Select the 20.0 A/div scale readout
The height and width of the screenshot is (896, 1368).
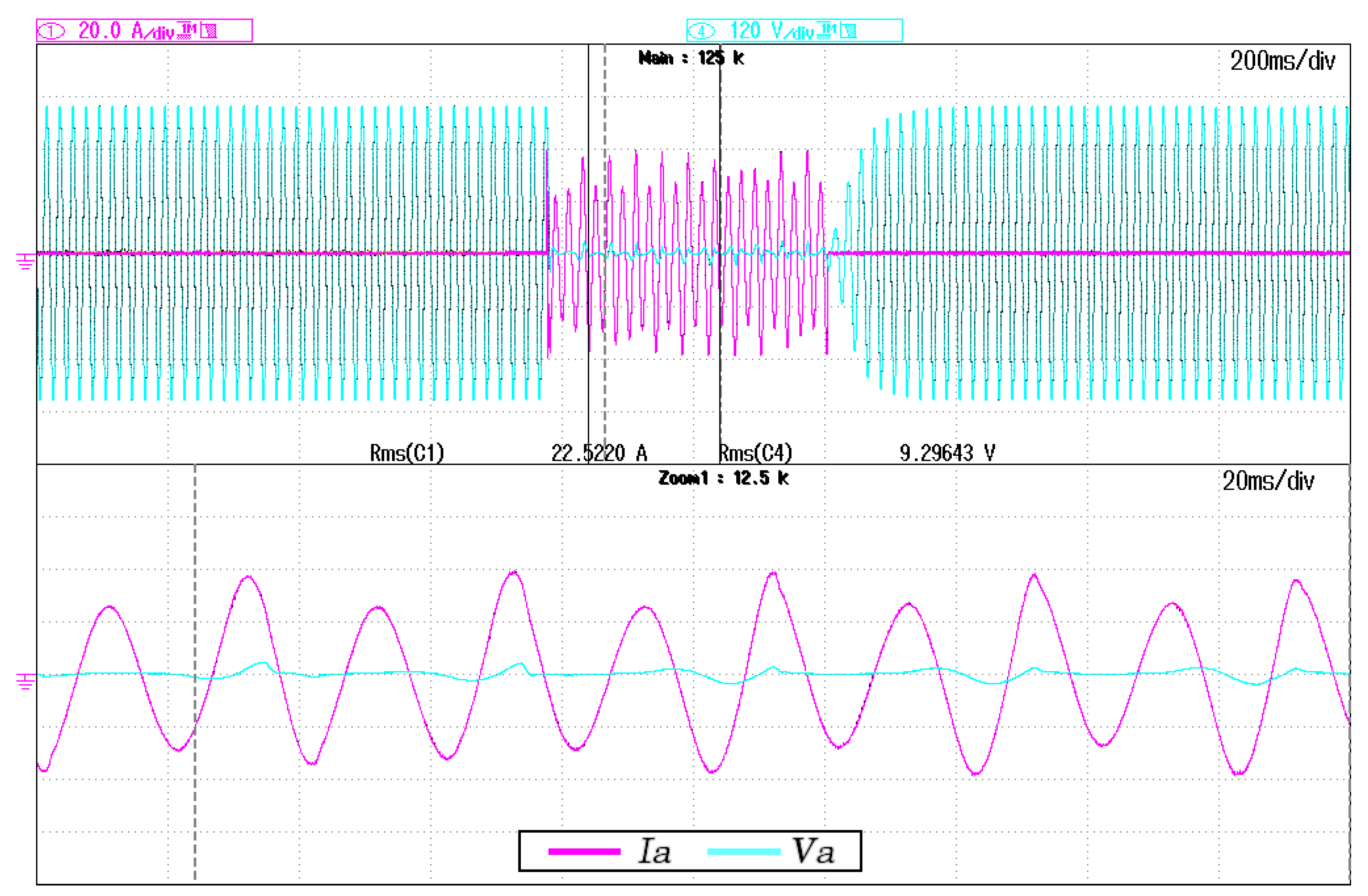[126, 31]
